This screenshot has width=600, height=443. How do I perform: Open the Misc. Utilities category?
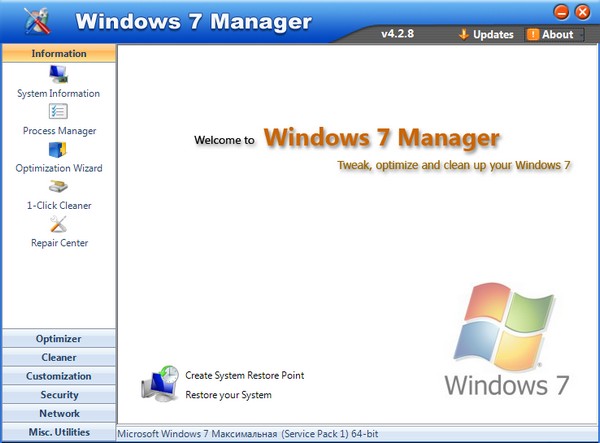point(58,433)
